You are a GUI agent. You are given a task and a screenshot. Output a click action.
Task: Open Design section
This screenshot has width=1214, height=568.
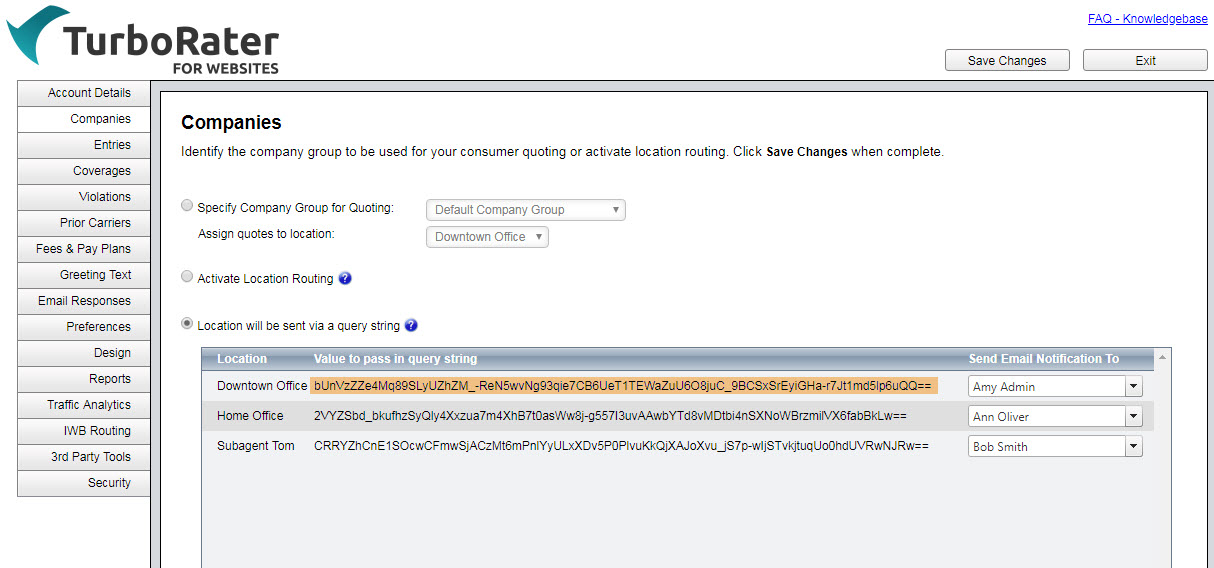[x=84, y=353]
